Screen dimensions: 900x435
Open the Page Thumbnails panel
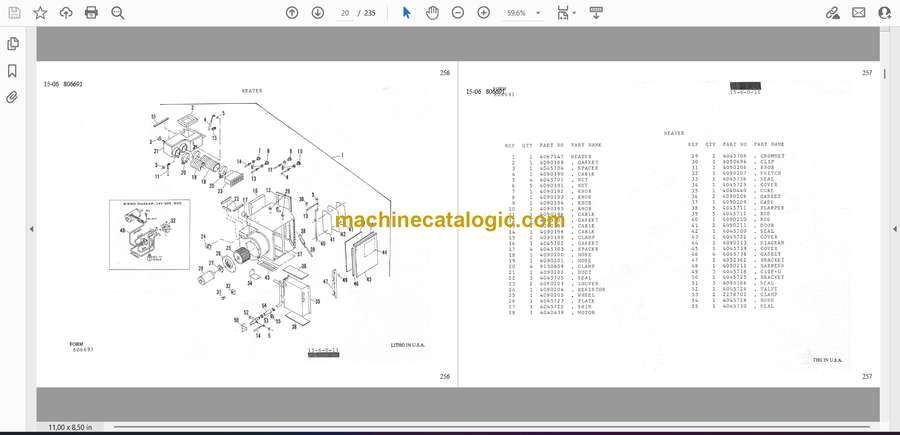pyautogui.click(x=12, y=44)
